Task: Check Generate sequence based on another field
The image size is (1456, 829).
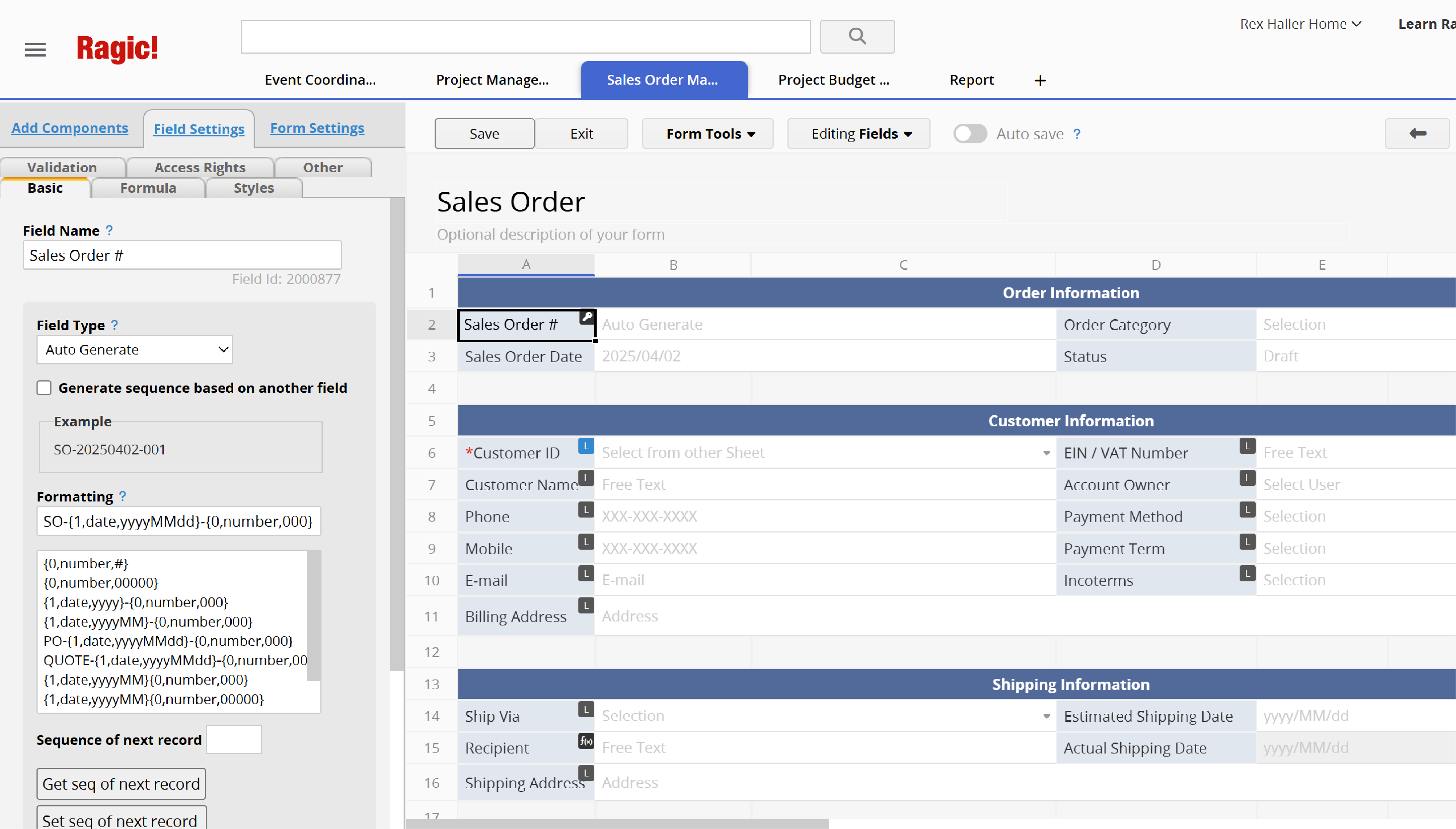Action: [44, 387]
